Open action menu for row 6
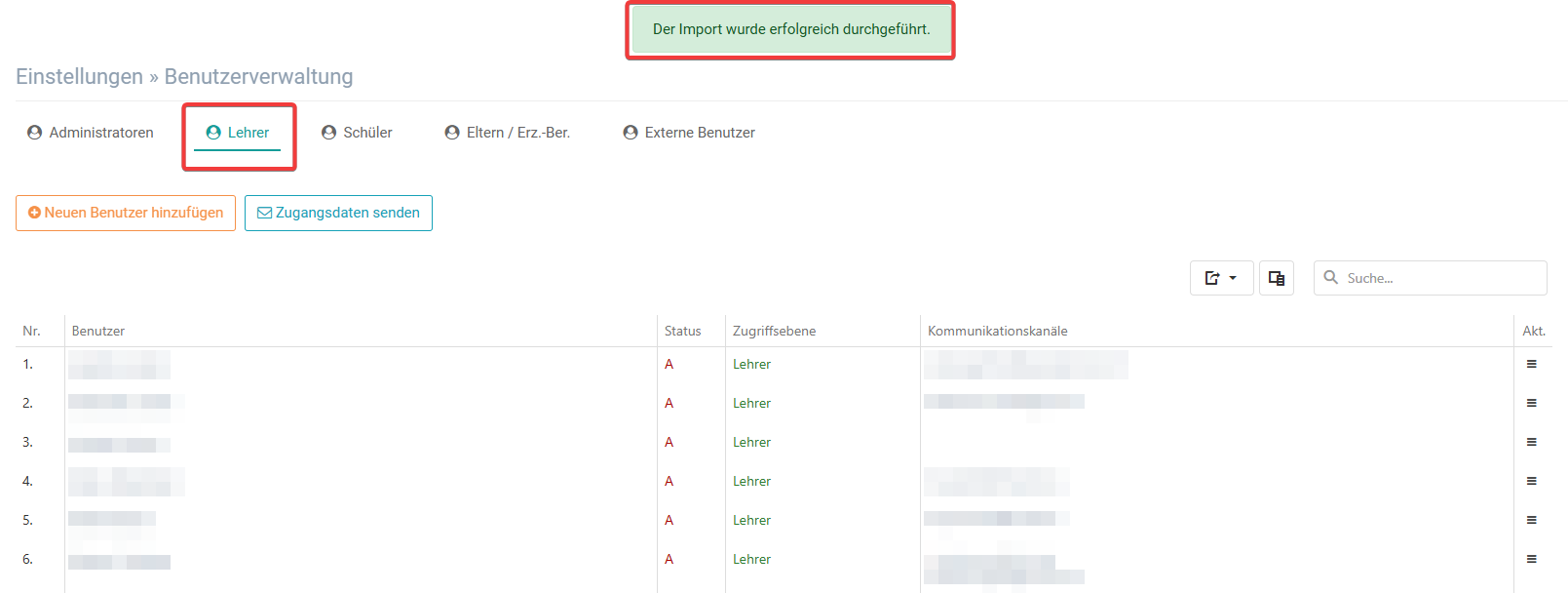The height and width of the screenshot is (593, 1568). point(1532,559)
